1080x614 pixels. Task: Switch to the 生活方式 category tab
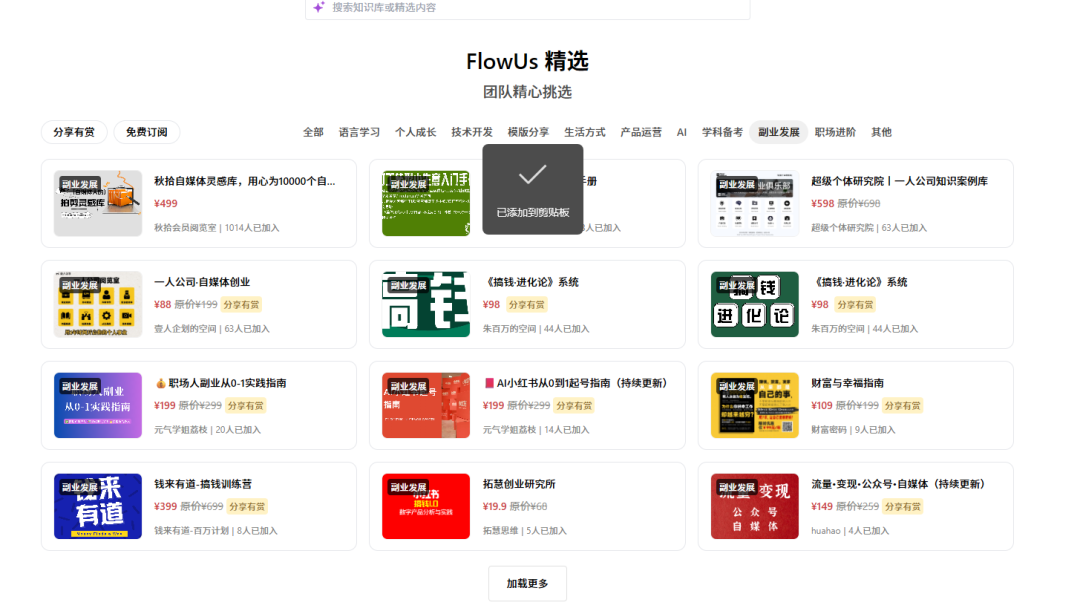point(585,132)
